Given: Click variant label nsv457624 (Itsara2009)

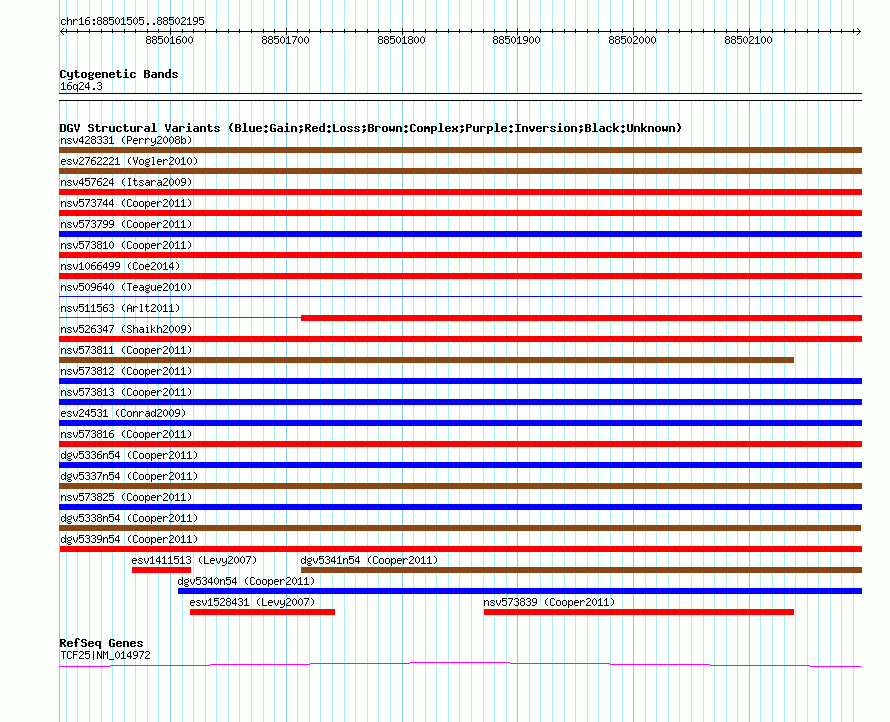Looking at the screenshot, I should point(126,182).
